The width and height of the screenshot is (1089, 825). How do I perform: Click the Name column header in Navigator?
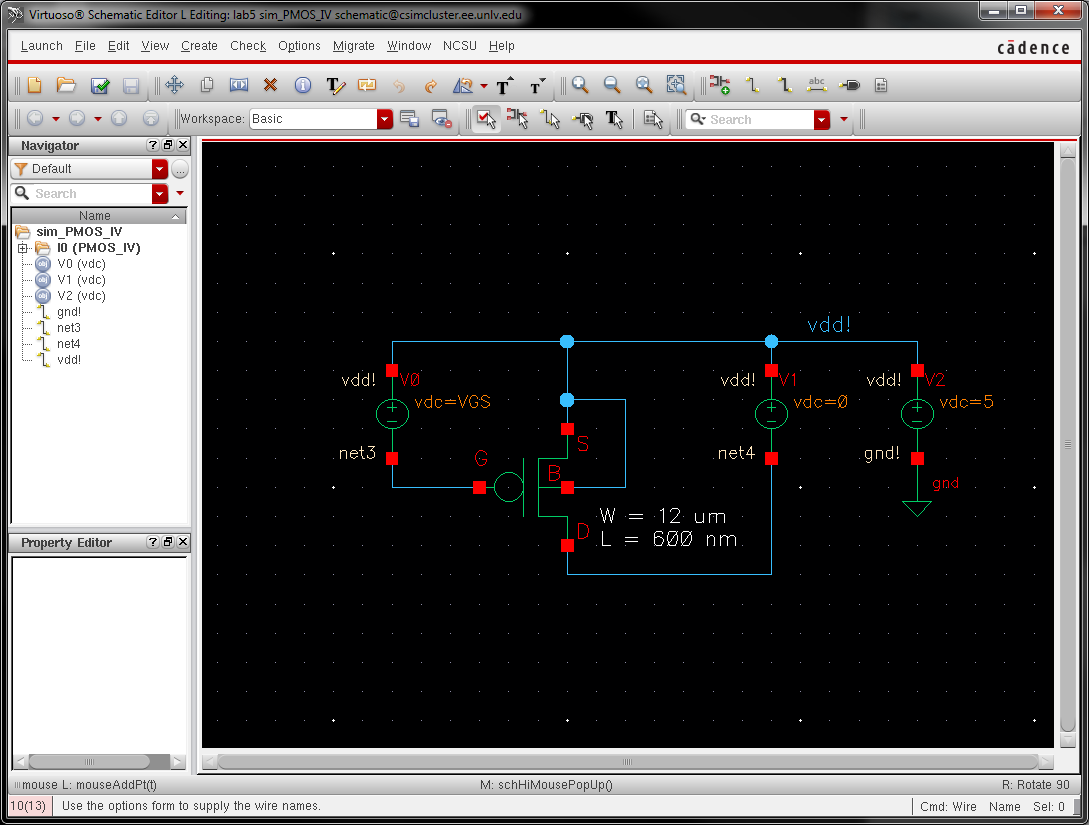(95, 216)
